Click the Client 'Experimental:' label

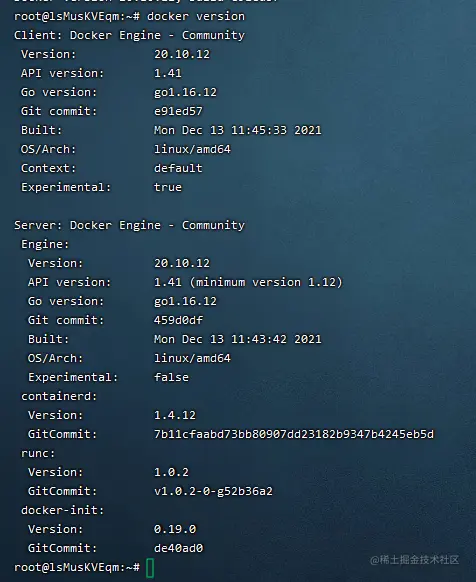click(66, 187)
